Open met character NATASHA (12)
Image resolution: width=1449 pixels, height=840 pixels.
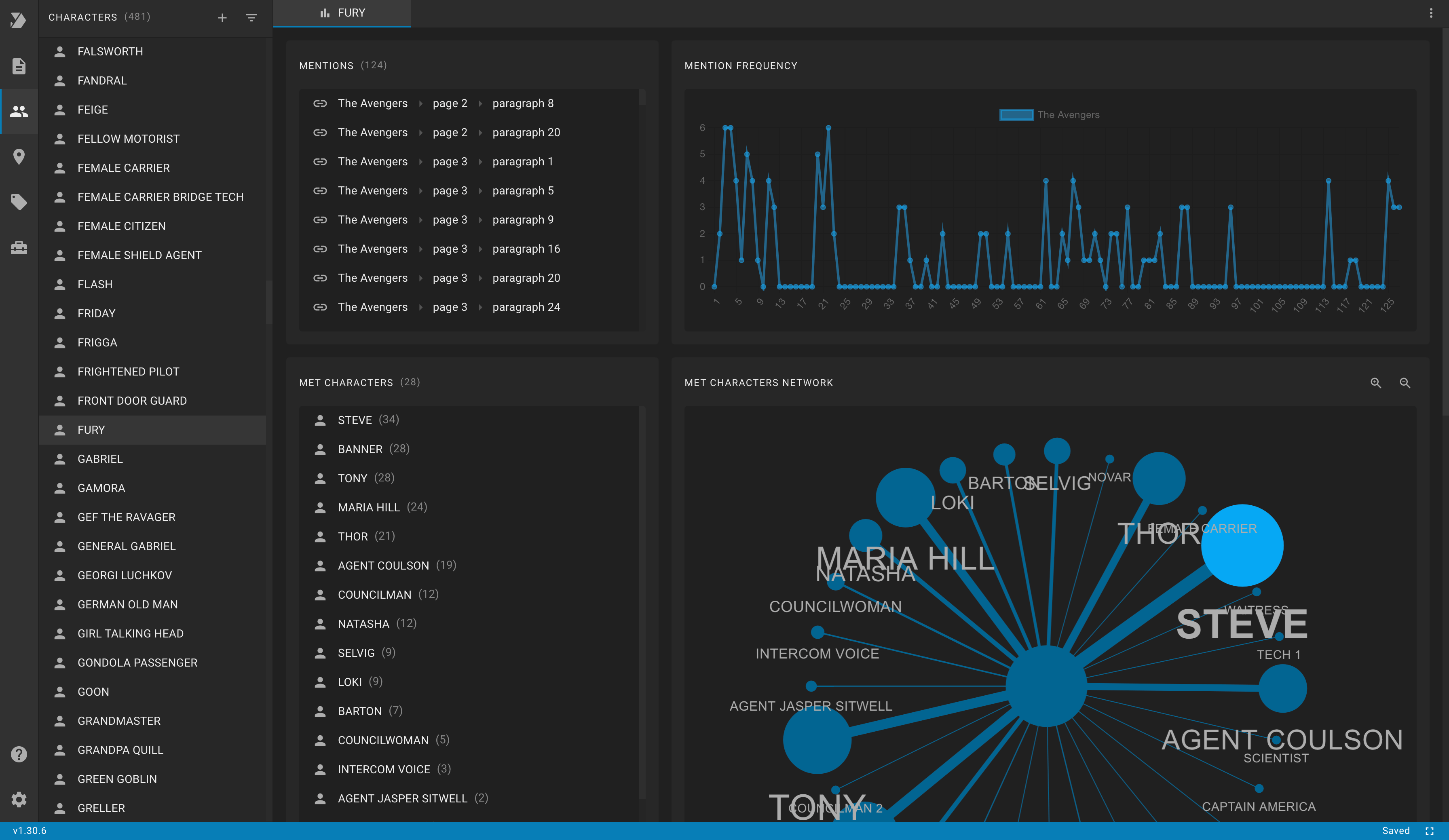pyautogui.click(x=469, y=624)
